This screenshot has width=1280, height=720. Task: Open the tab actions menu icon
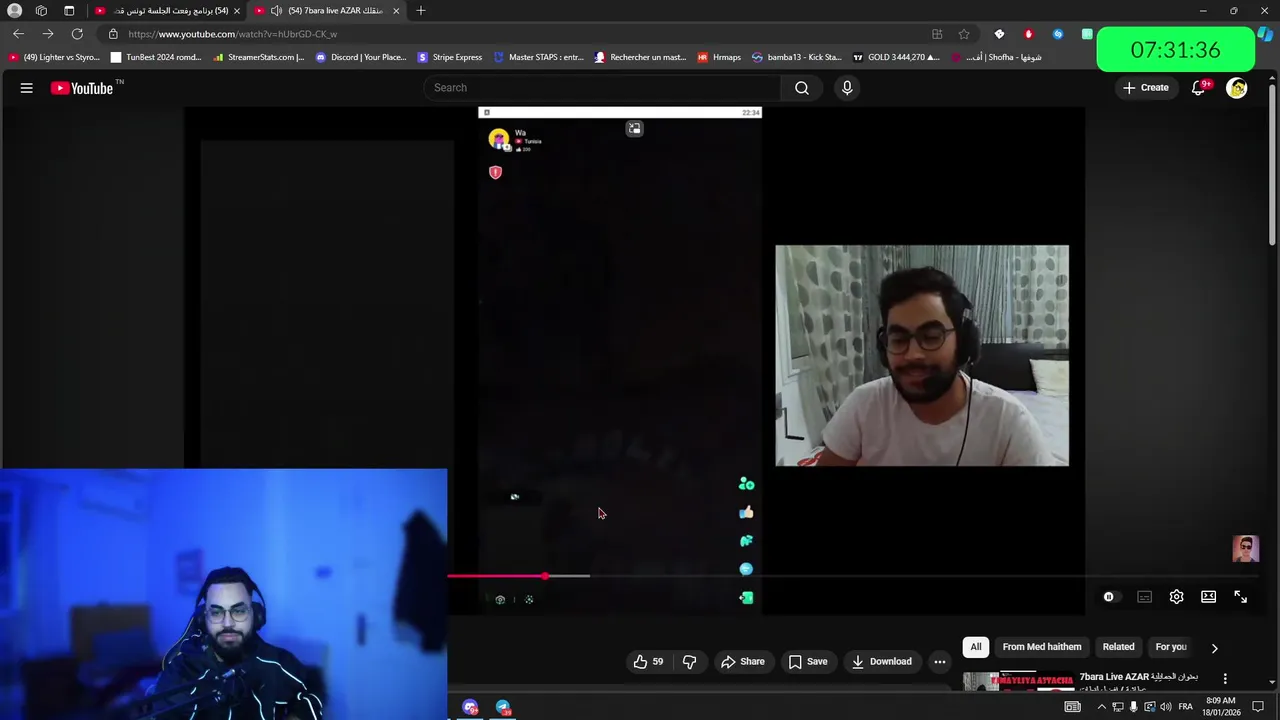(69, 10)
